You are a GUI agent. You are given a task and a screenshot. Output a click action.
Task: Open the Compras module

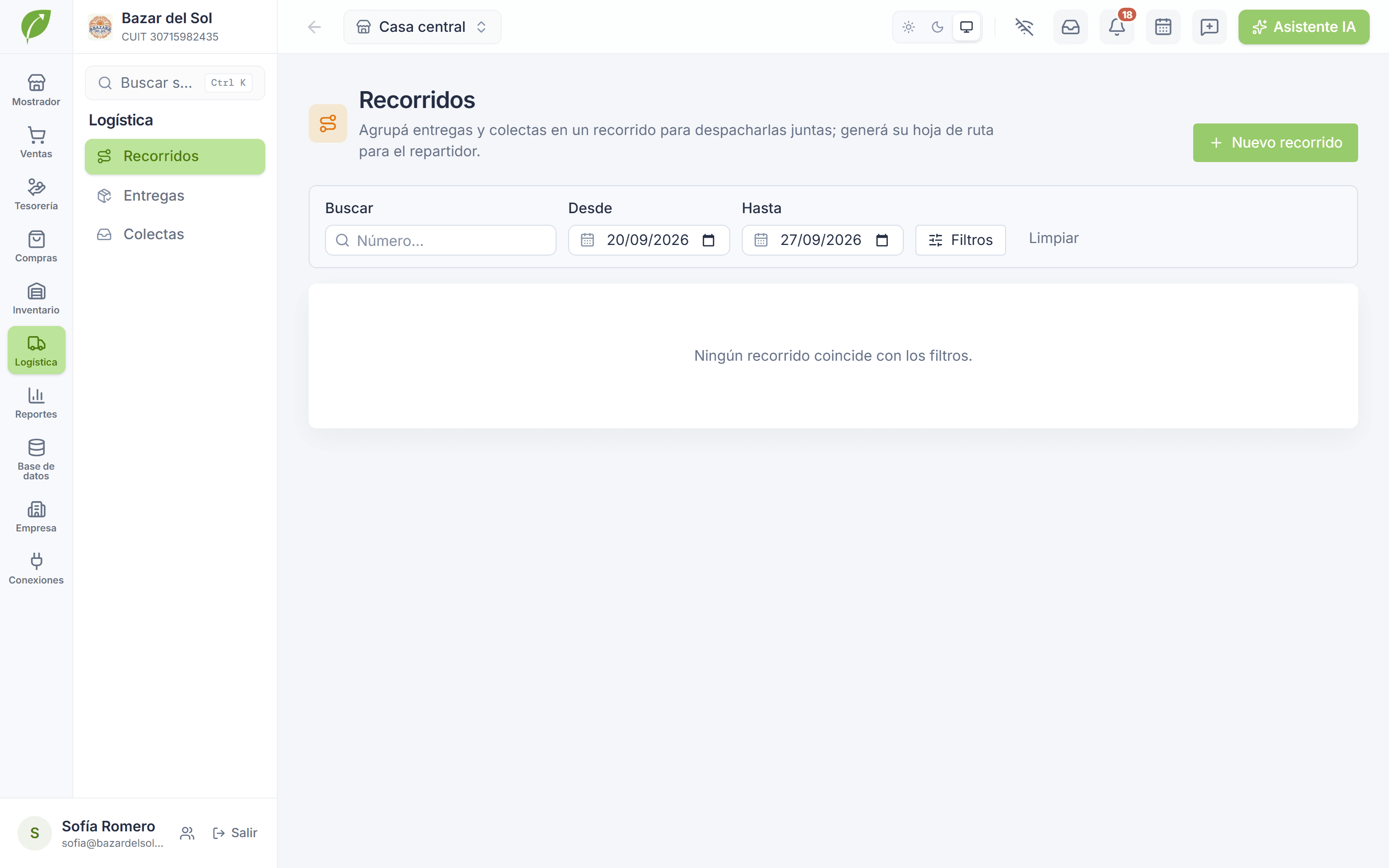[x=36, y=246]
